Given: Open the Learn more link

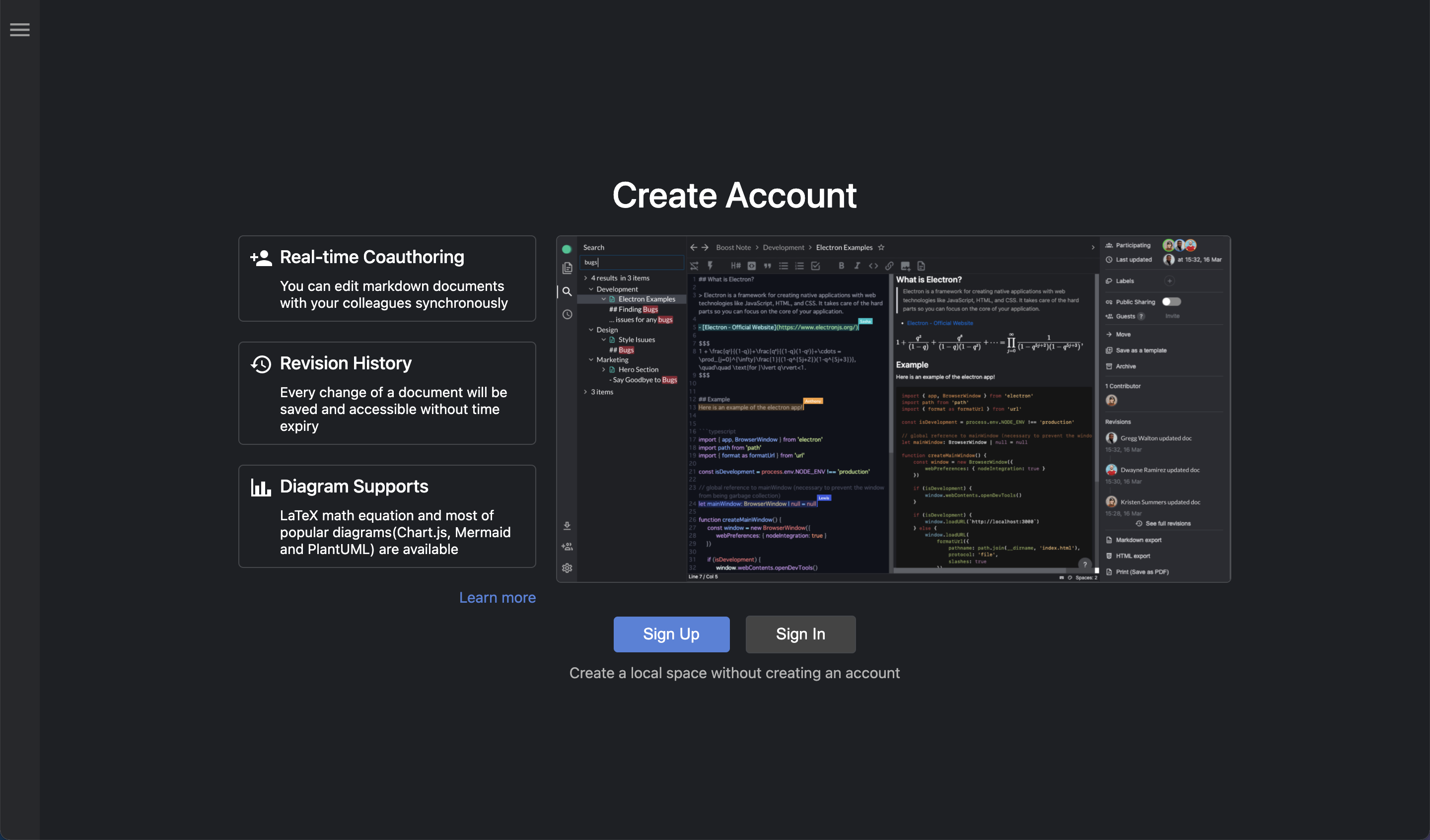Looking at the screenshot, I should (497, 598).
